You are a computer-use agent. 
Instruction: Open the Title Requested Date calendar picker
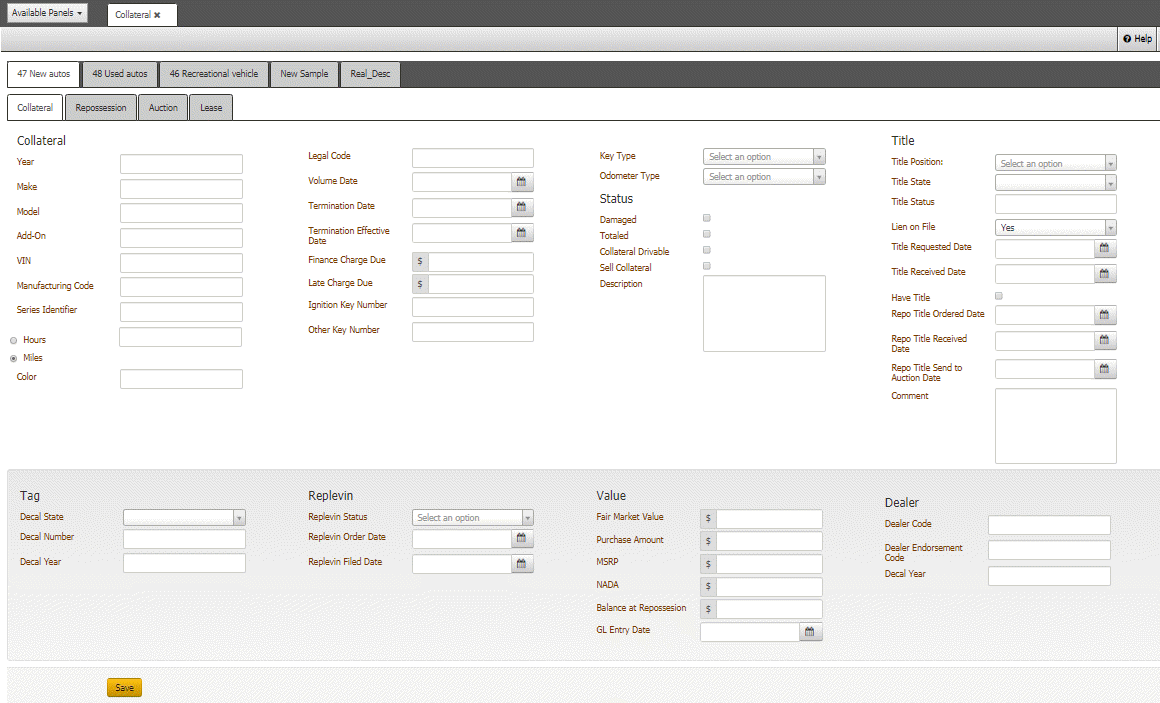coord(1104,247)
